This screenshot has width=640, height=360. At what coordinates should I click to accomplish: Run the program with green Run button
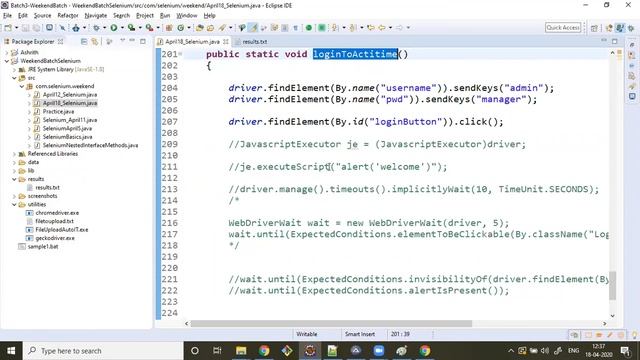pos(114,28)
